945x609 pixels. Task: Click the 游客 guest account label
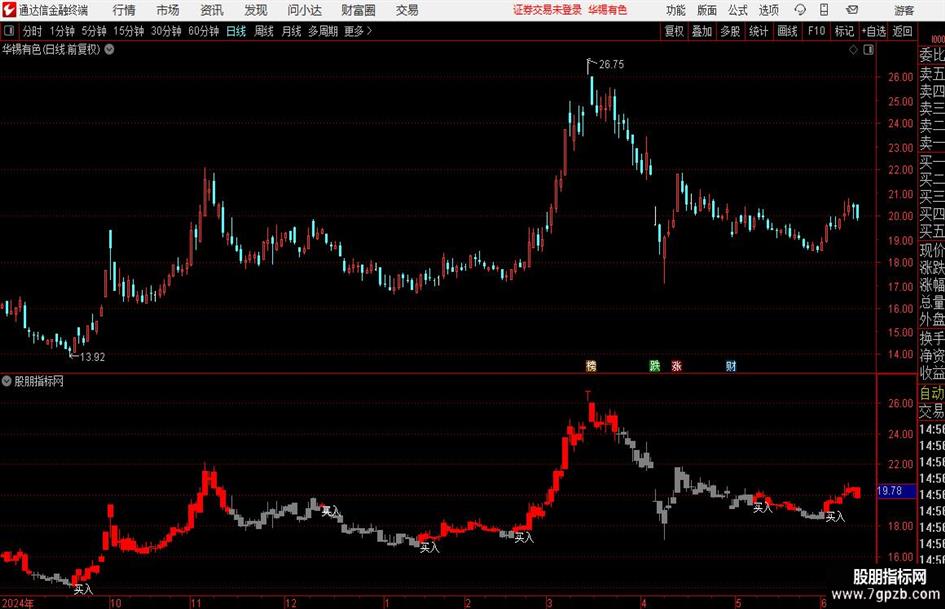tap(904, 10)
